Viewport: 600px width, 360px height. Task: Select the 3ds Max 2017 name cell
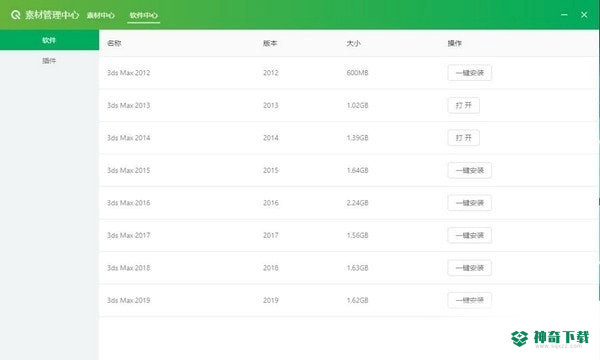coord(129,235)
